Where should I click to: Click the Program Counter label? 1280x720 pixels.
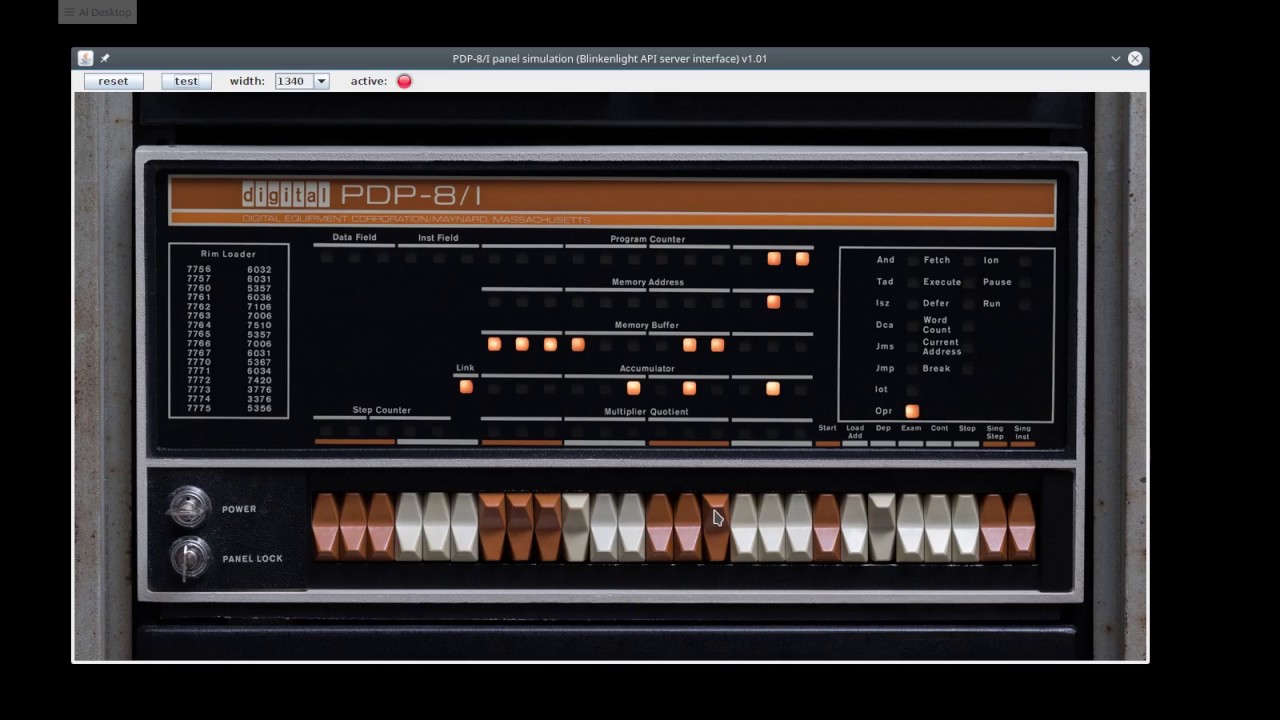647,239
